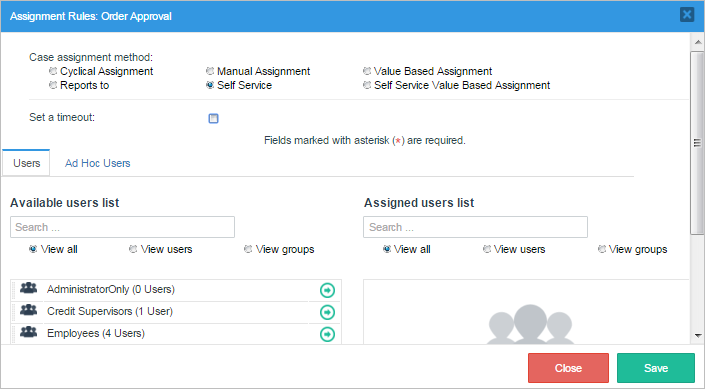Assign Credit Supervisors group using arrow icon
The image size is (705, 389).
[327, 312]
